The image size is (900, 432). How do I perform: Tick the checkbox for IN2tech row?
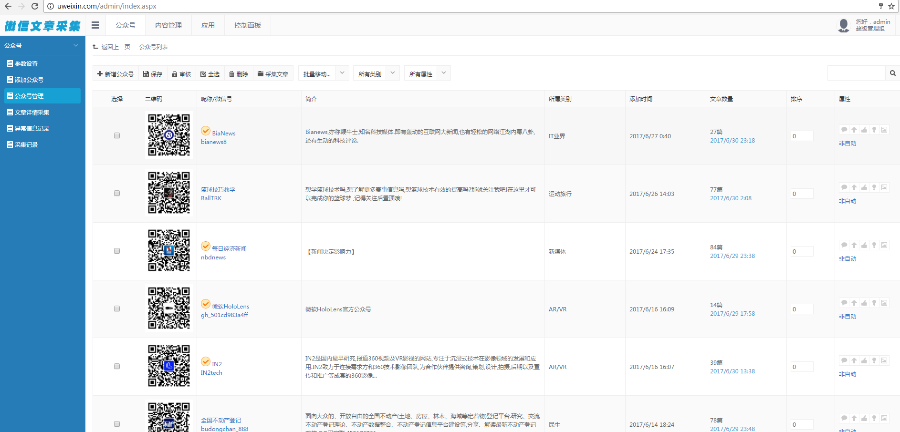coord(117,366)
